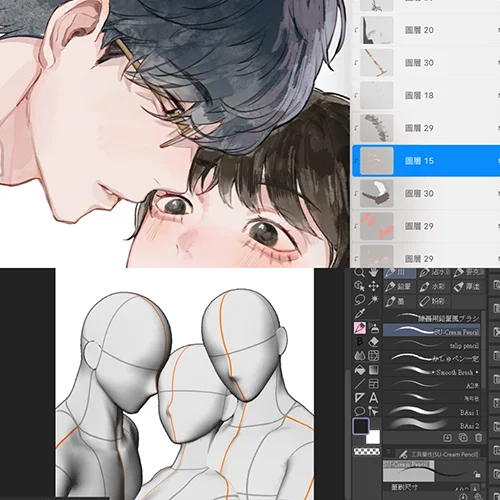
Task: Select the checkered transparent color swatch
Action: click(x=367, y=451)
